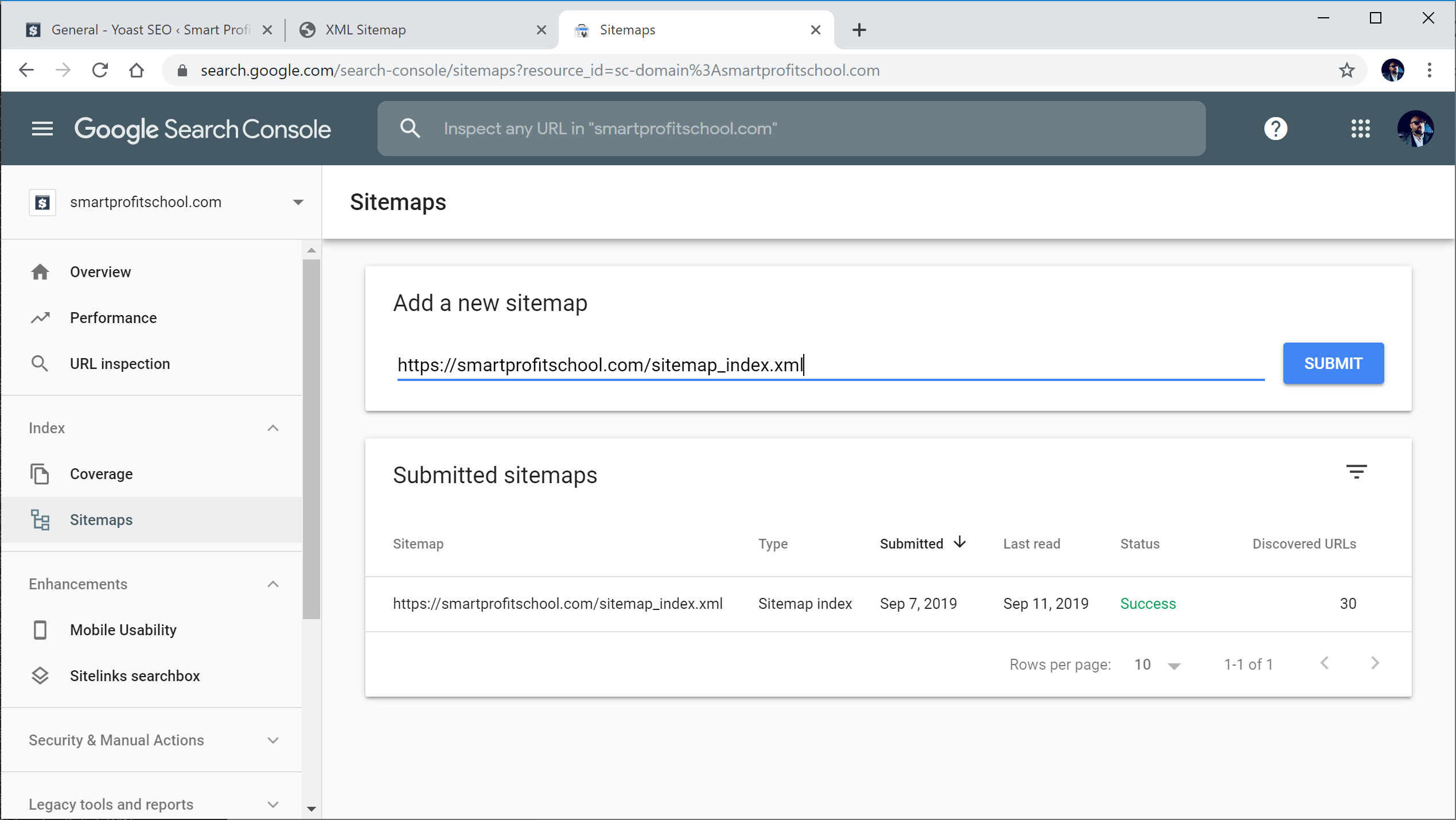The width and height of the screenshot is (1456, 820).
Task: Click the sidebar scroll up arrow
Action: click(312, 250)
